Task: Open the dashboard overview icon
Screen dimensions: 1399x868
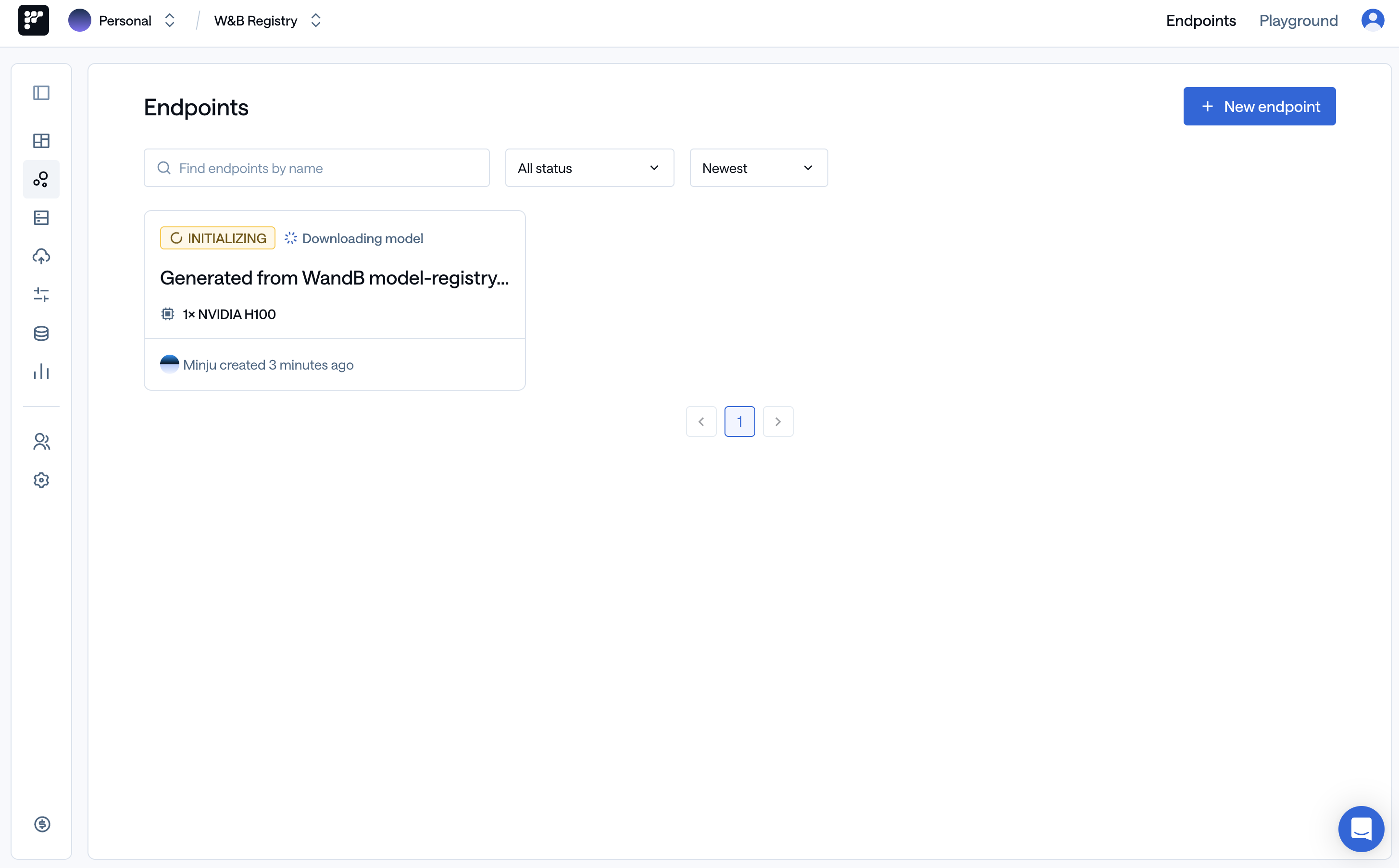Action: (x=41, y=141)
